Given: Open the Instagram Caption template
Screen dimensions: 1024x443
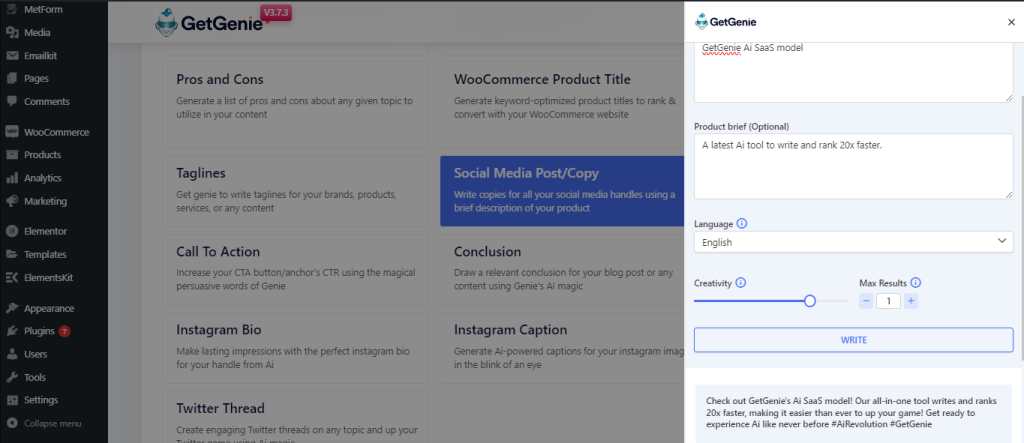Looking at the screenshot, I should [562, 348].
